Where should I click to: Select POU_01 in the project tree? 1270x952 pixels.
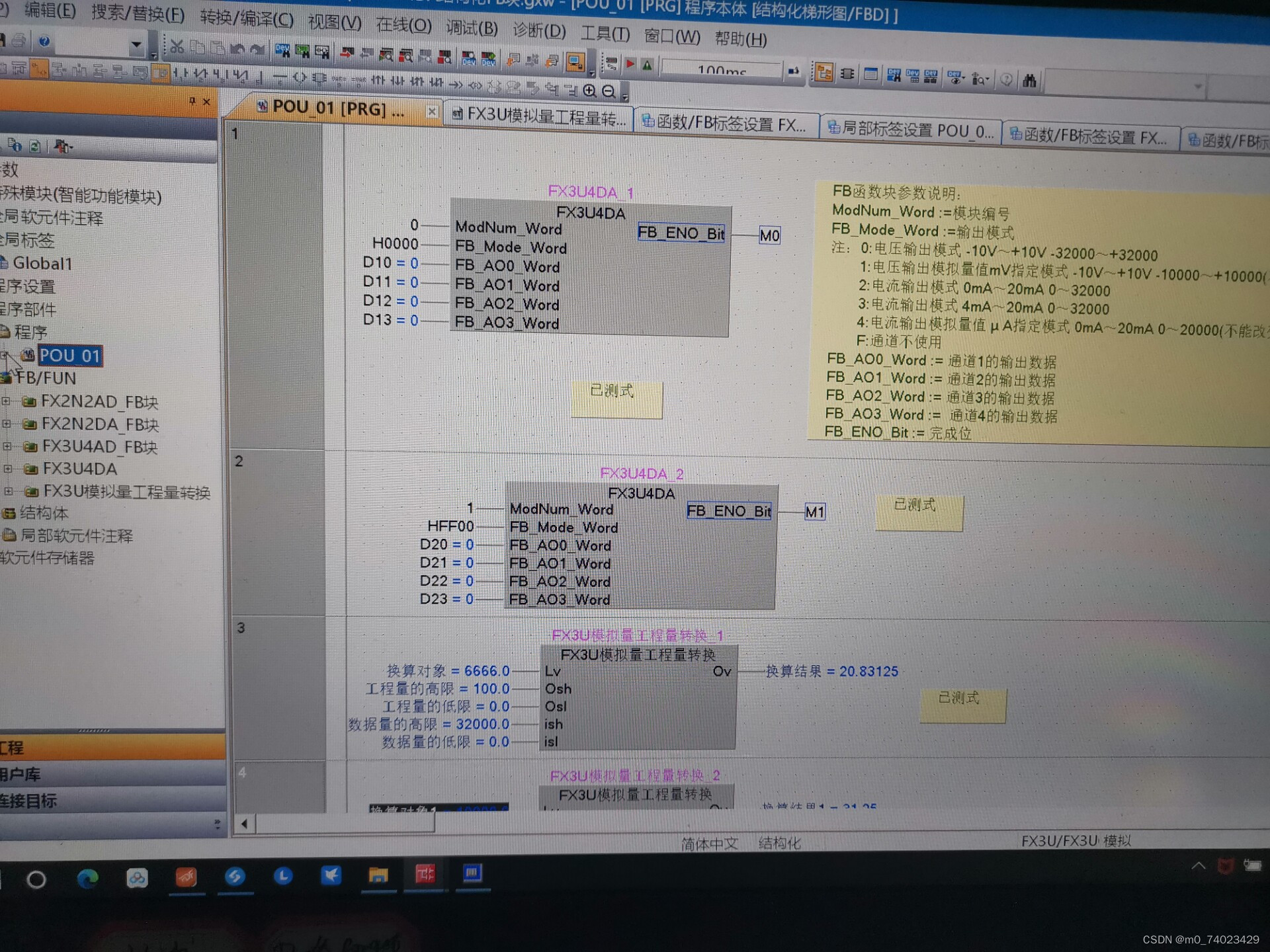tap(69, 356)
